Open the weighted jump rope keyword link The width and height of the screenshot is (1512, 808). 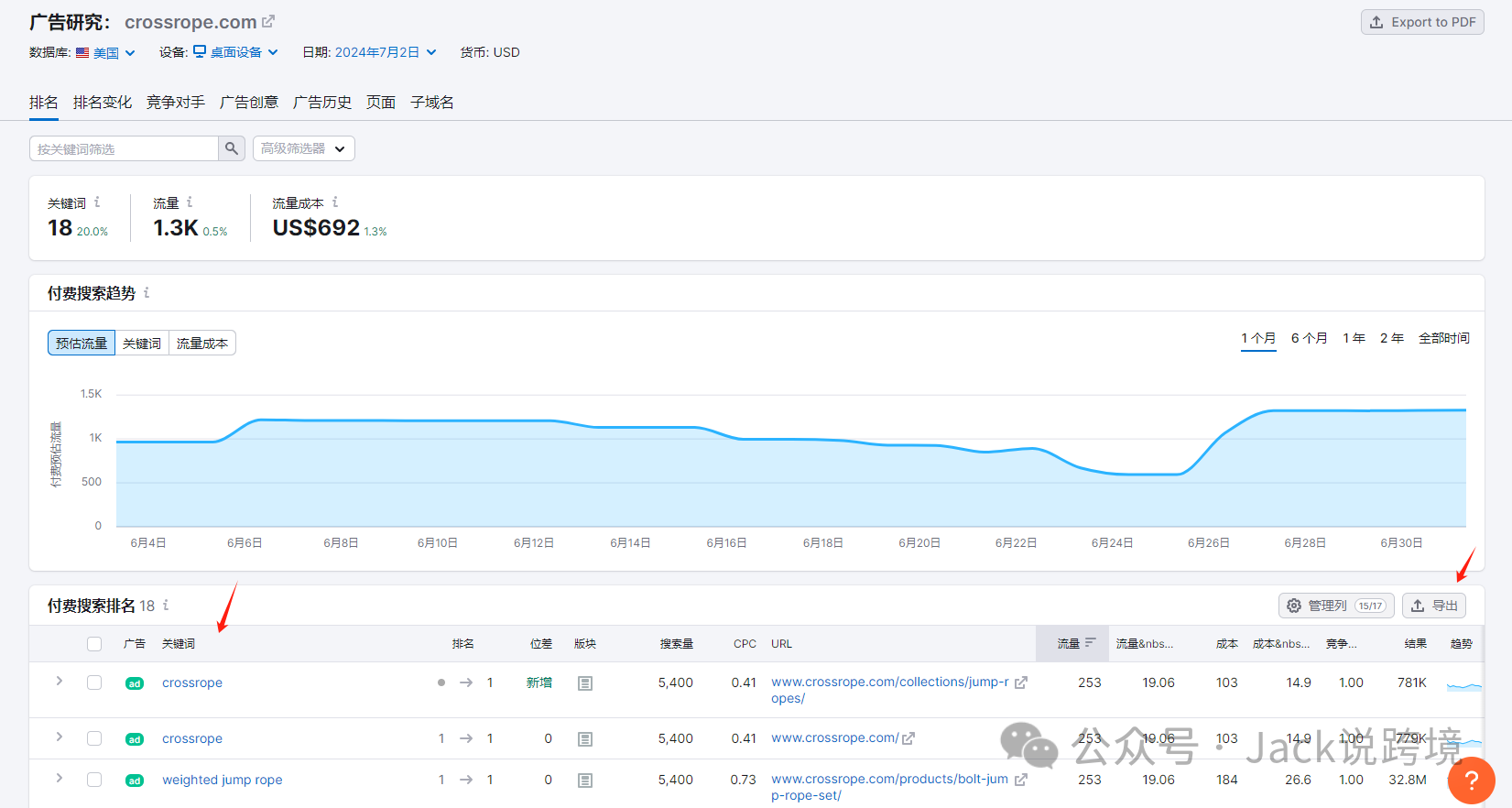click(223, 780)
